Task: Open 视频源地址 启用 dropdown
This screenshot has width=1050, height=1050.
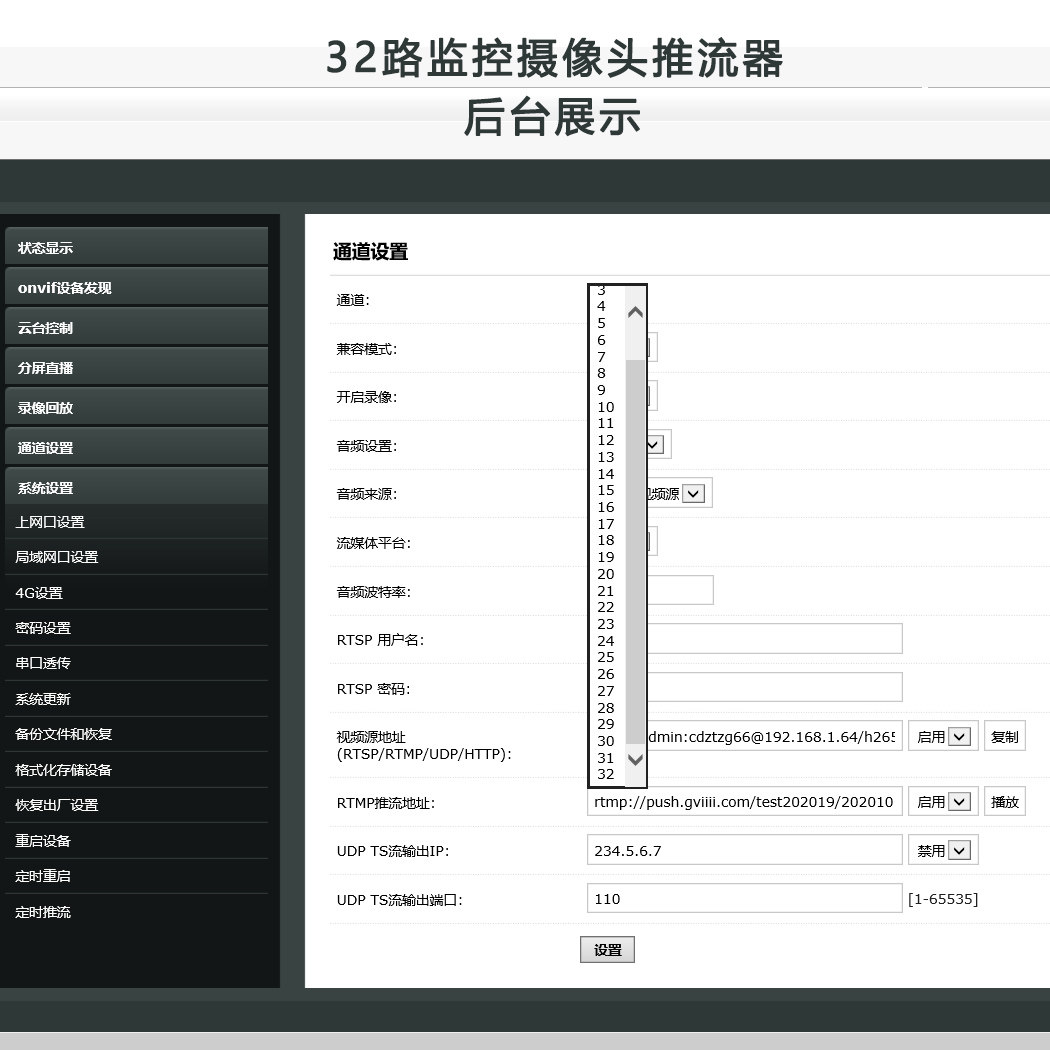Action: (x=943, y=737)
